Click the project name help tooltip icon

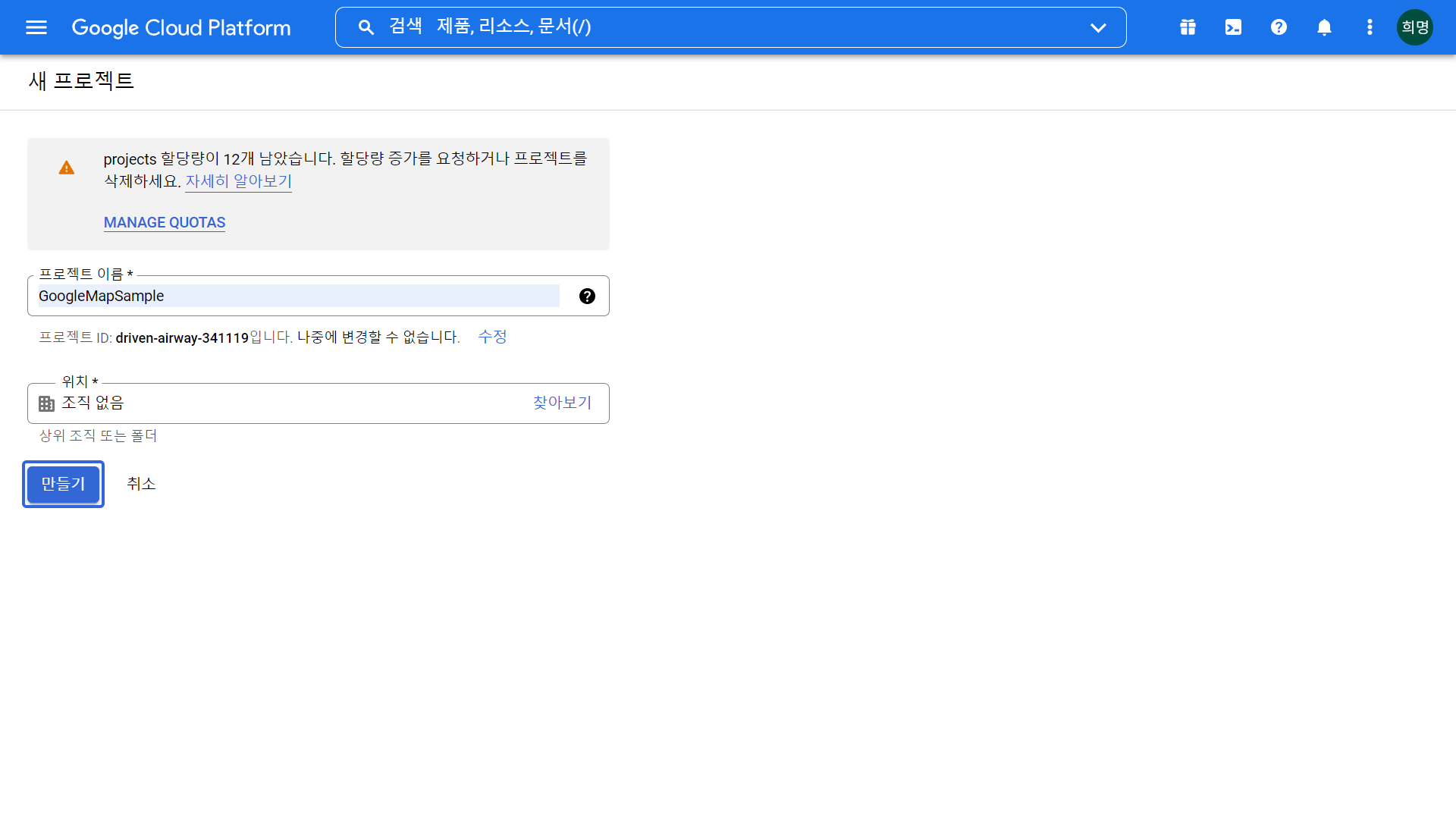[x=587, y=297]
